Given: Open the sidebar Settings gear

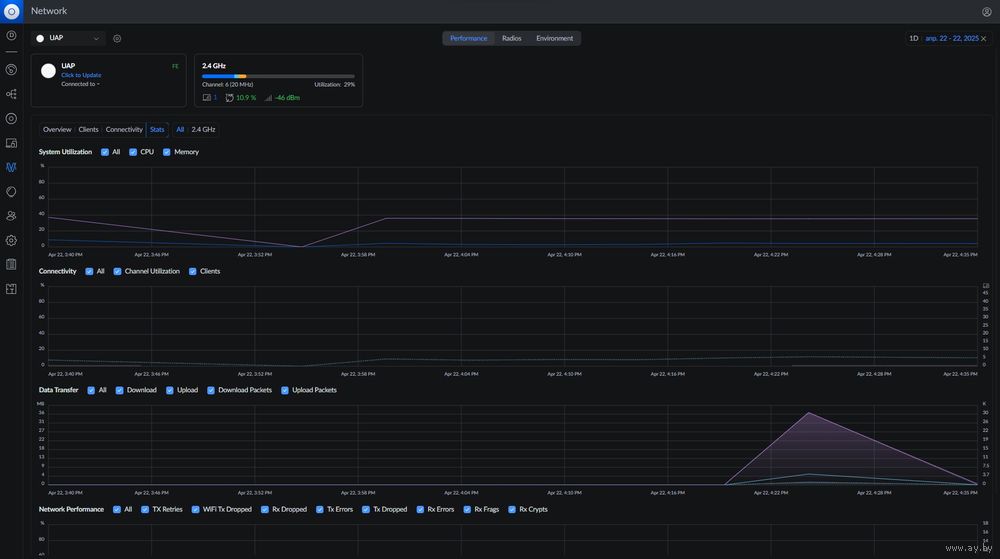Looking at the screenshot, I should tap(12, 240).
